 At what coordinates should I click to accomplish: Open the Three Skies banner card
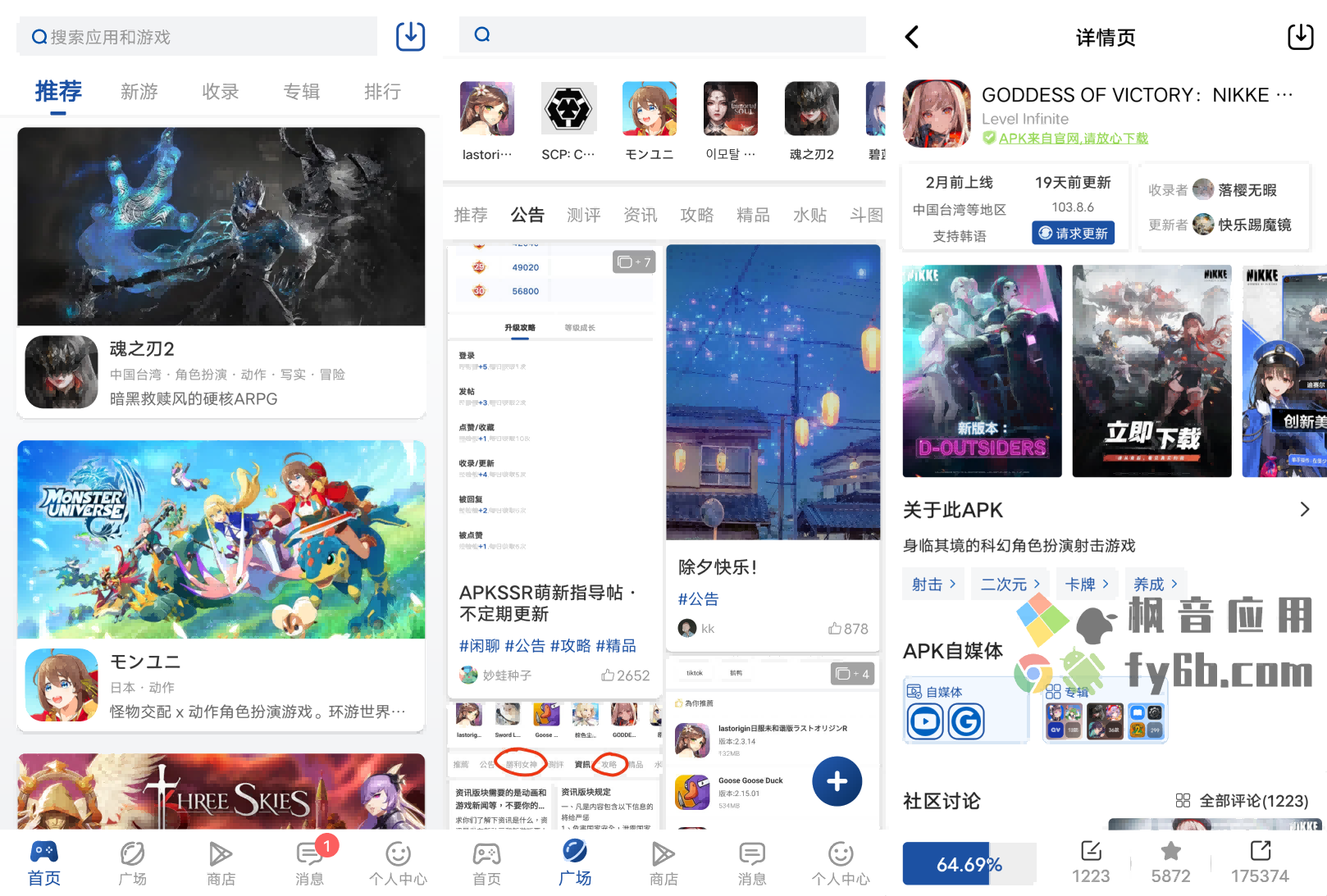click(x=221, y=792)
